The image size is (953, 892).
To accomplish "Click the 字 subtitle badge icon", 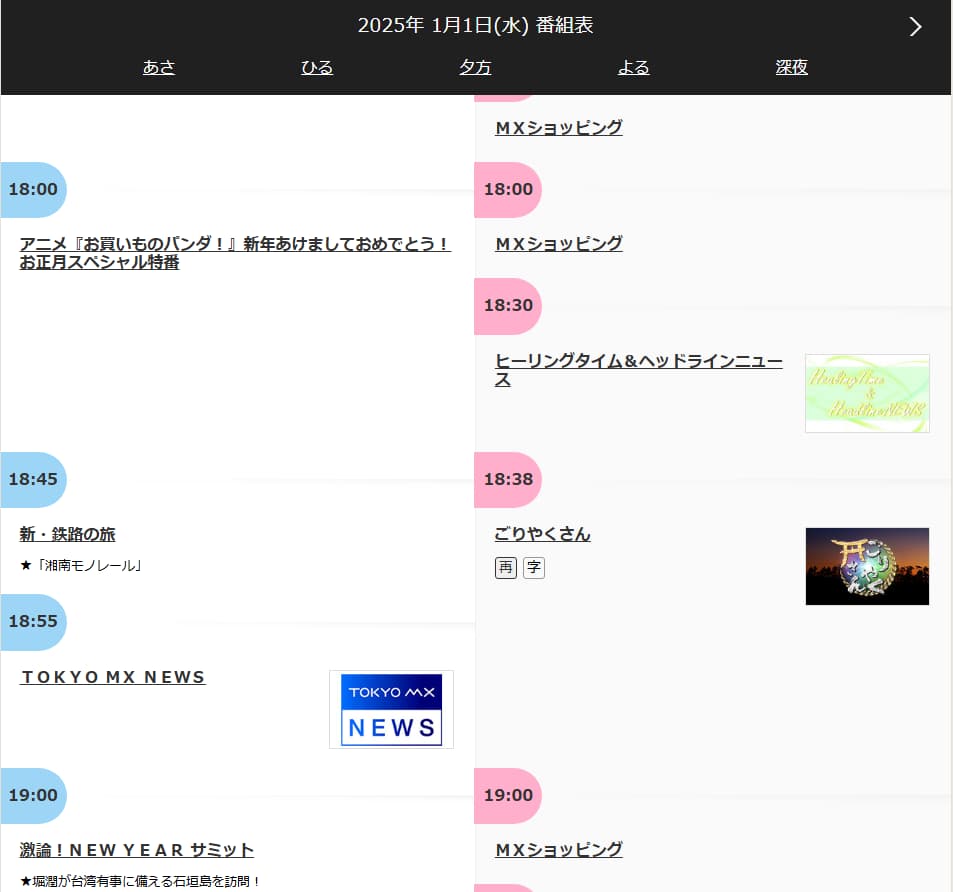I will [534, 568].
